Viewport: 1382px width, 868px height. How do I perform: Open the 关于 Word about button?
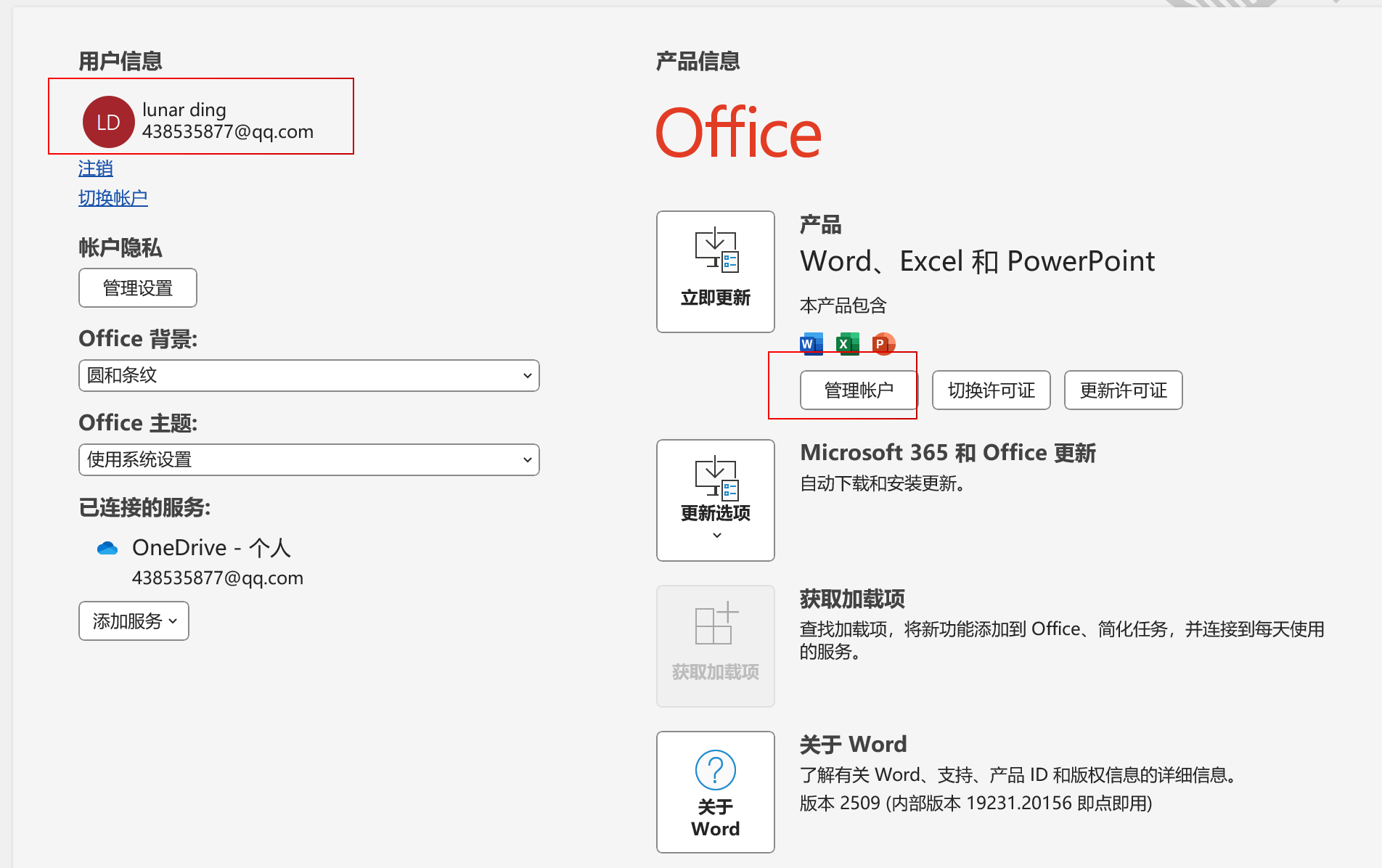pyautogui.click(x=716, y=792)
